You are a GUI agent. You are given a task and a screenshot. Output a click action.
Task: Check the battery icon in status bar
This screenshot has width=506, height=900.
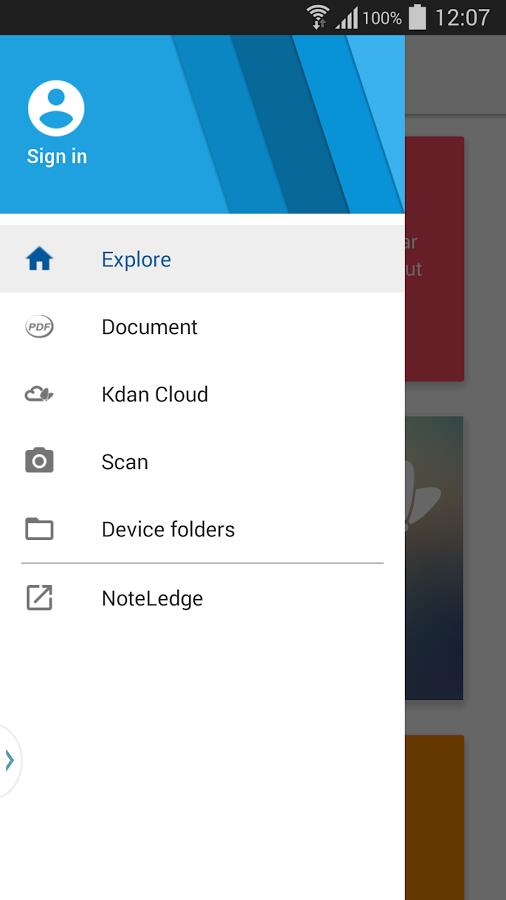click(x=417, y=17)
